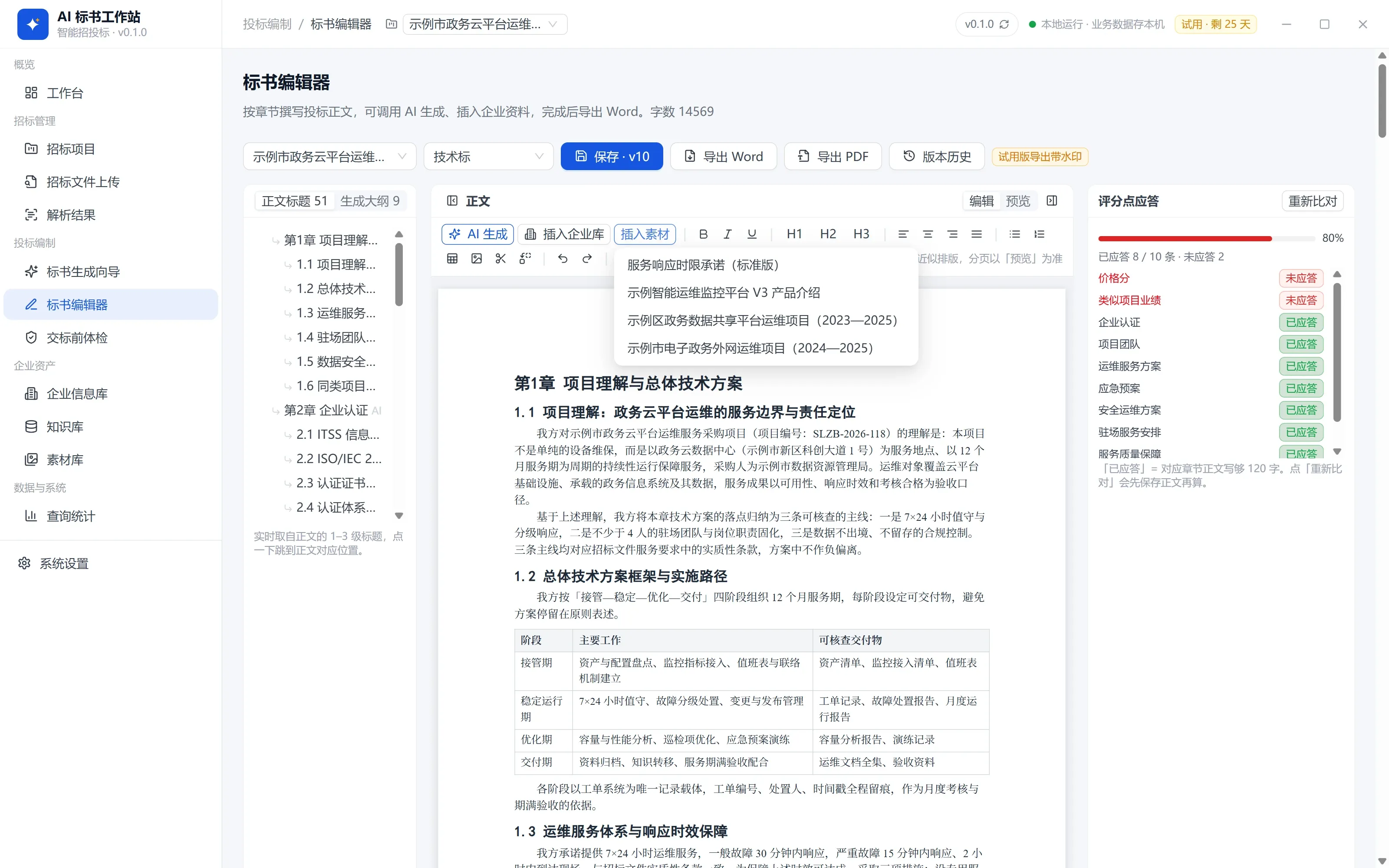Open the project dropdown in the top header
The width and height of the screenshot is (1389, 868).
(485, 24)
